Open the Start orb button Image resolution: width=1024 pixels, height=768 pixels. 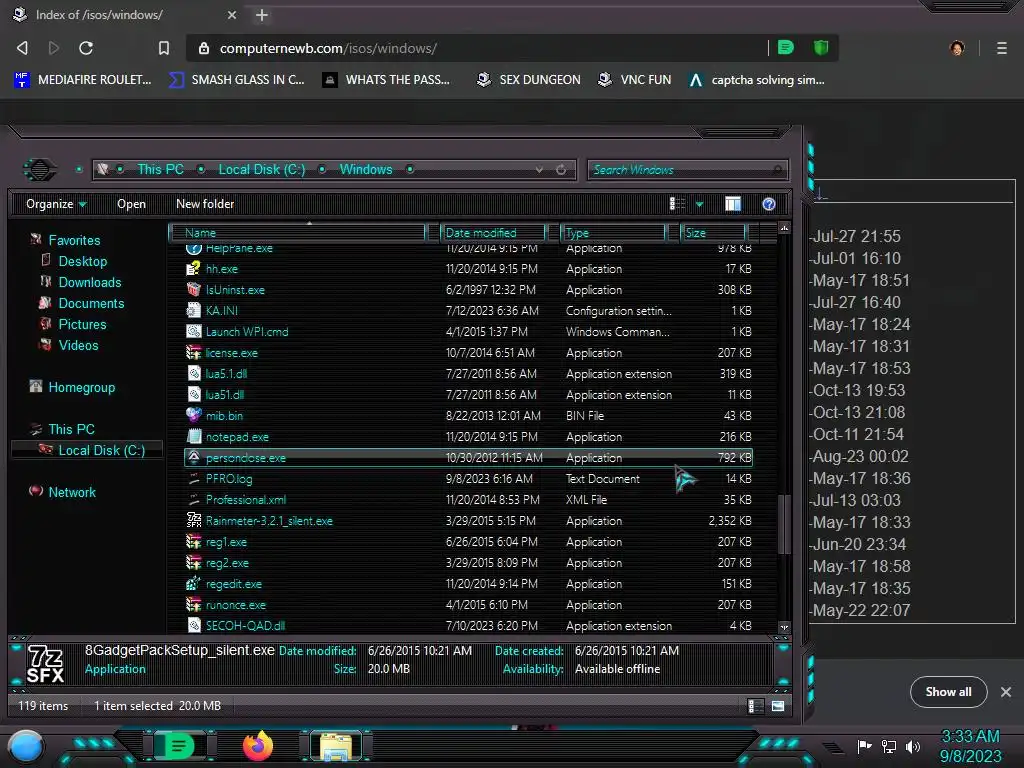coord(26,746)
